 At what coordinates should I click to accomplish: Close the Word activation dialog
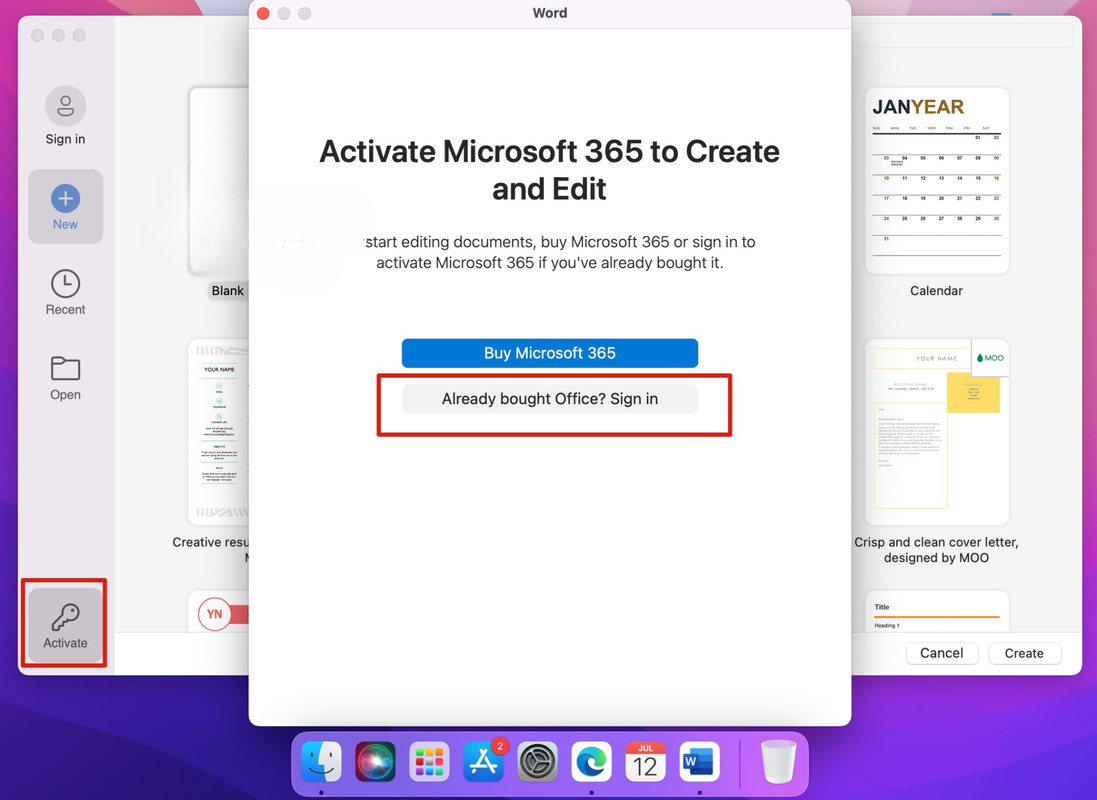pyautogui.click(x=263, y=13)
